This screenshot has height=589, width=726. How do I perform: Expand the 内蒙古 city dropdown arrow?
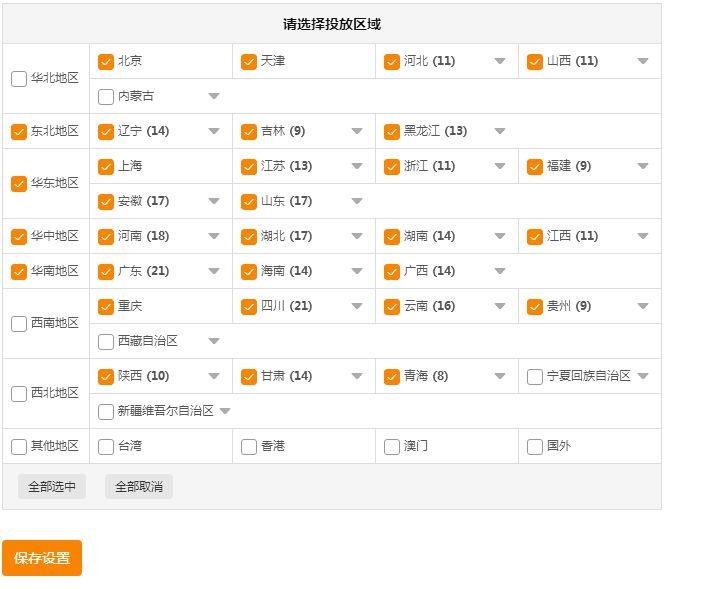click(x=214, y=96)
